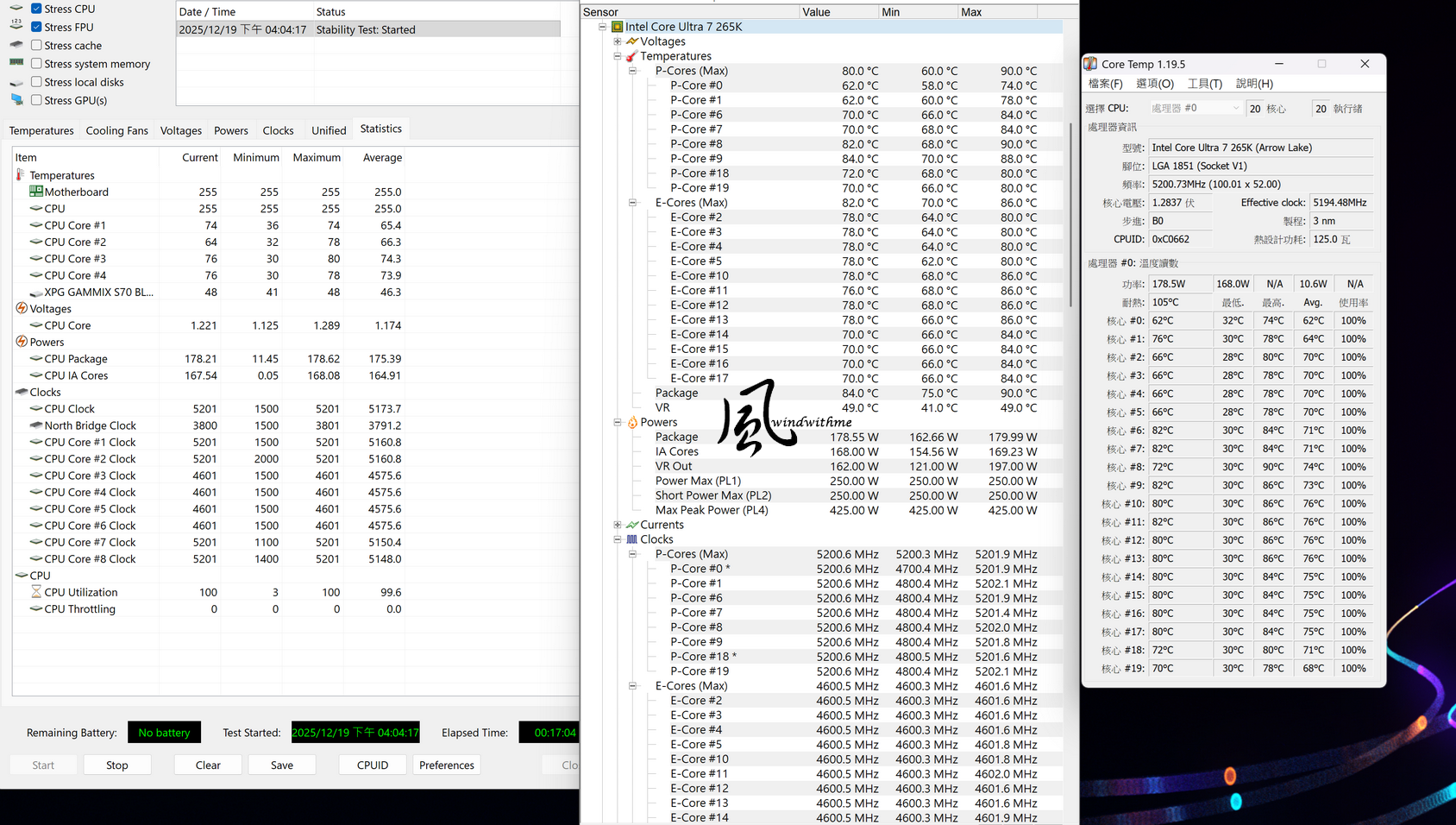The height and width of the screenshot is (825, 1456).
Task: Click the Intel Core Ultra 7 265K chip icon
Action: coord(617,27)
